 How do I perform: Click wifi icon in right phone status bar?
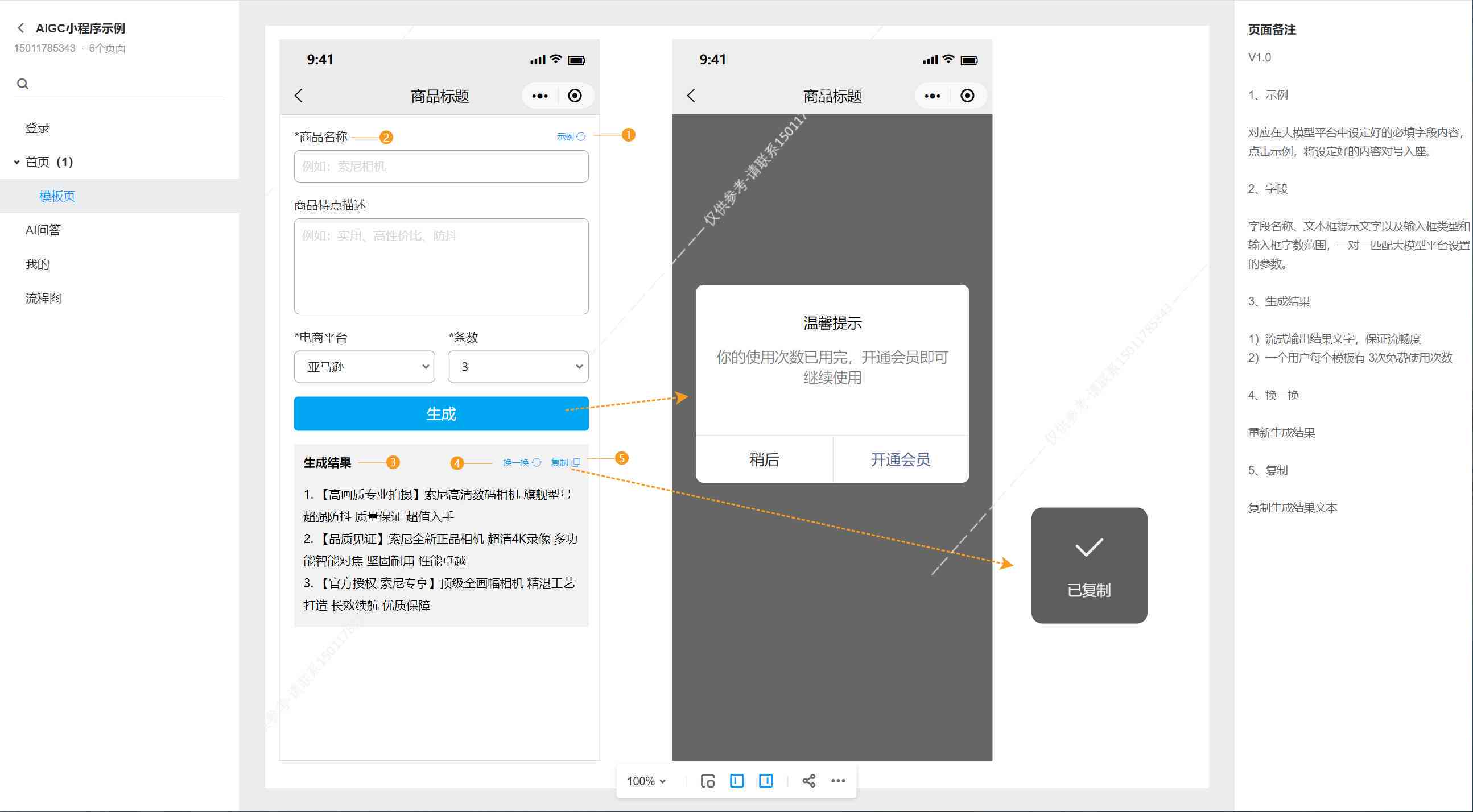coord(948,59)
